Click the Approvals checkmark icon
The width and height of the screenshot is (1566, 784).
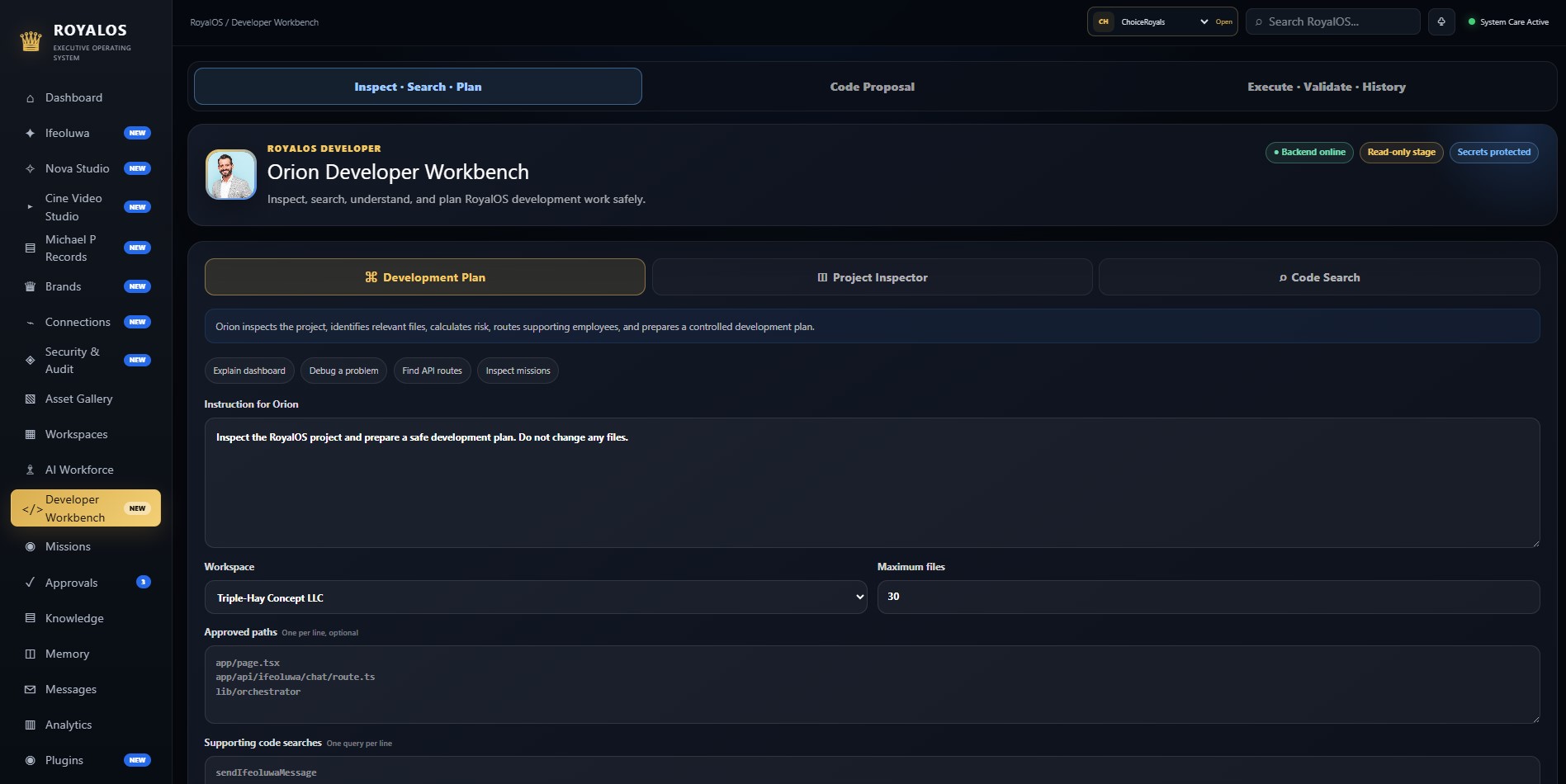[x=31, y=582]
